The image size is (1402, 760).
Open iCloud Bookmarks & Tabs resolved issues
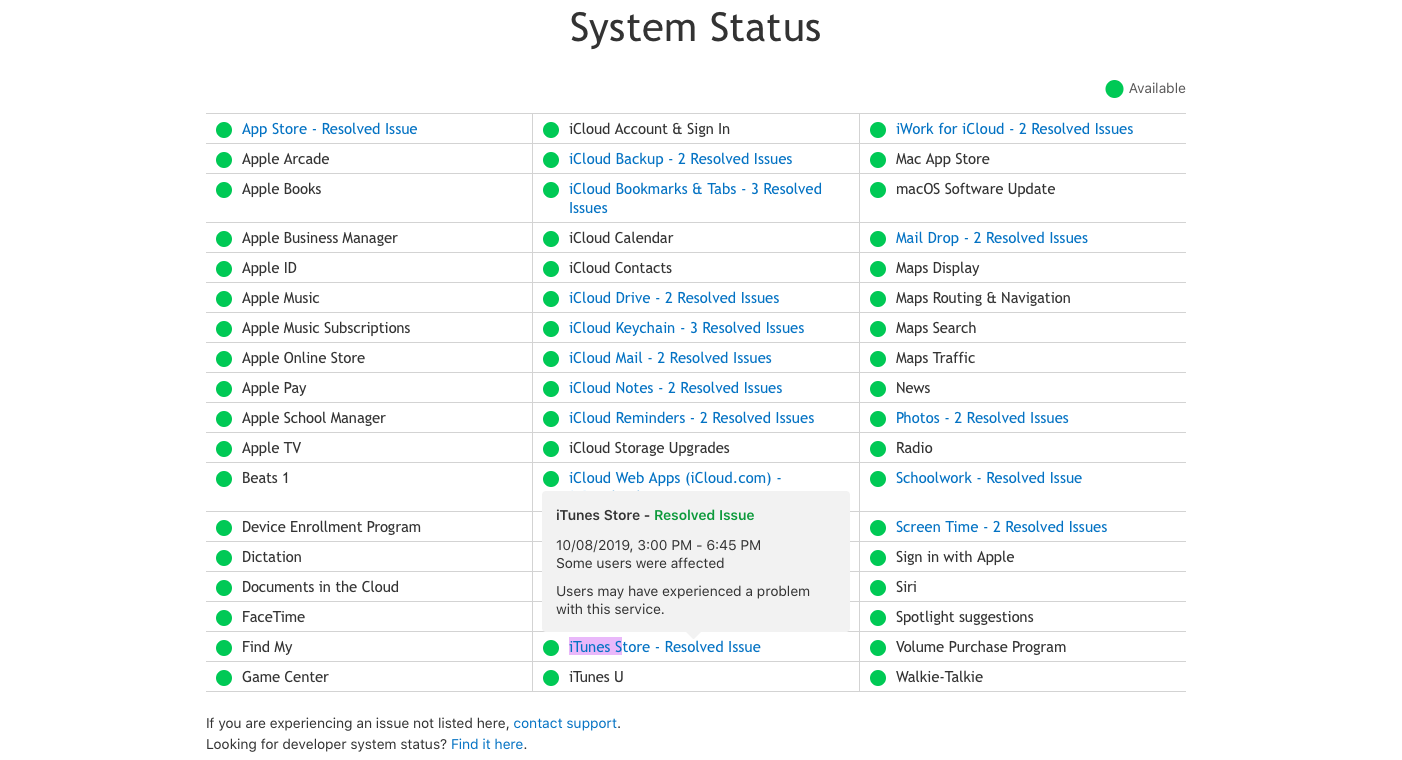point(695,198)
